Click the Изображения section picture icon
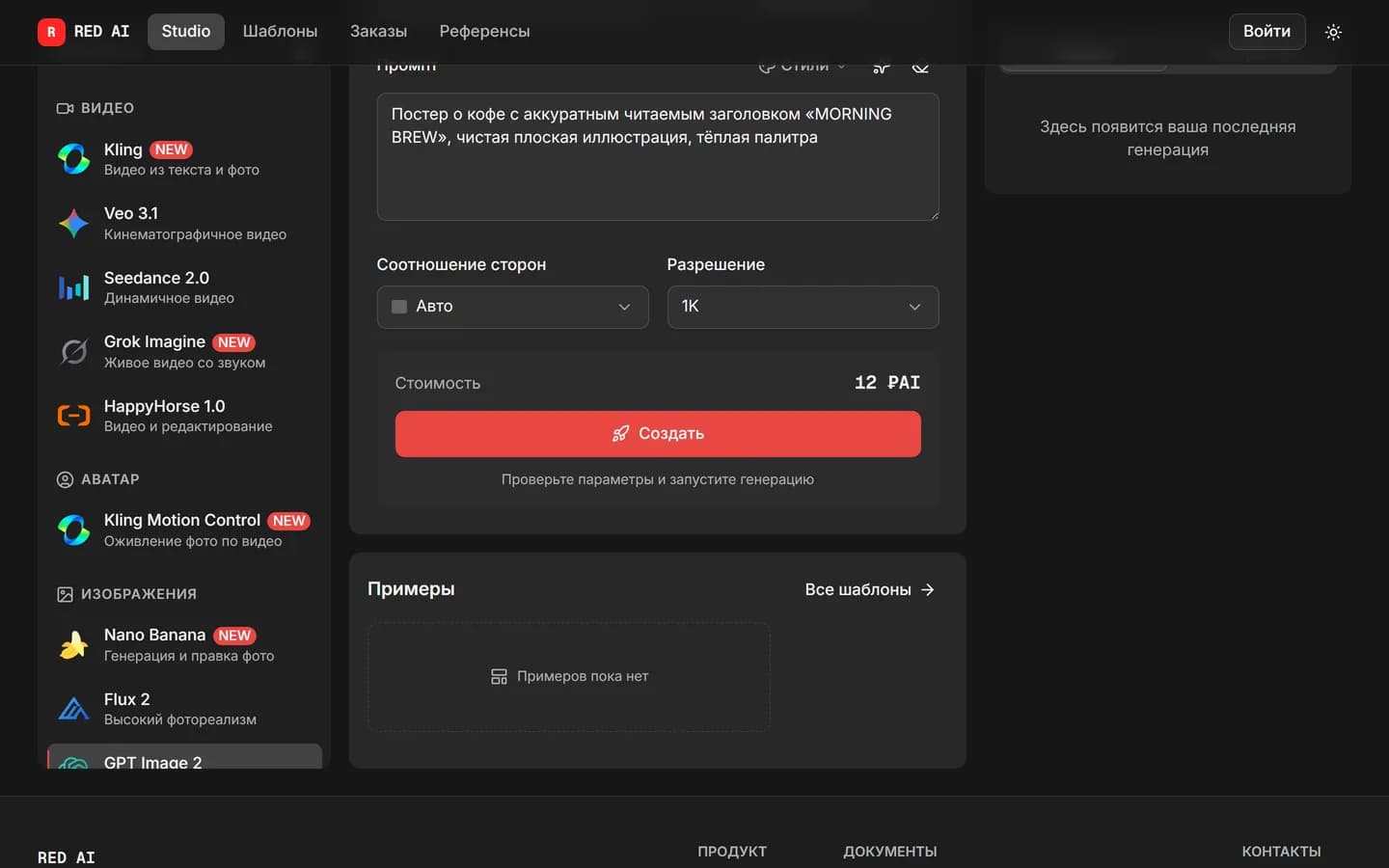Viewport: 1389px width, 868px height. point(65,594)
